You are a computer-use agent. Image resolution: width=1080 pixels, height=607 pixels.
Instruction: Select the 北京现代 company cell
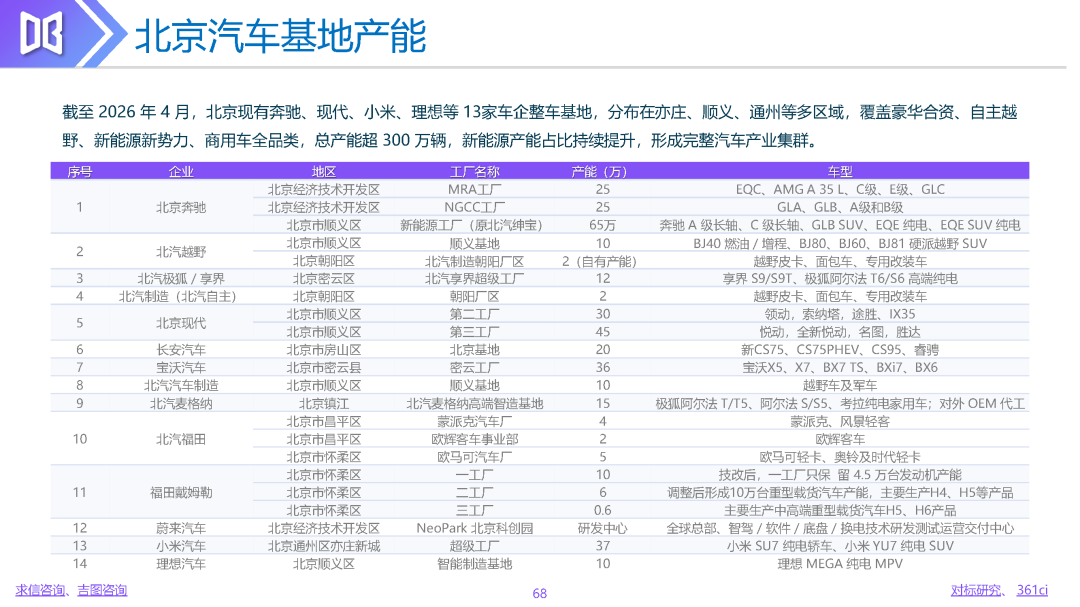coord(181,323)
